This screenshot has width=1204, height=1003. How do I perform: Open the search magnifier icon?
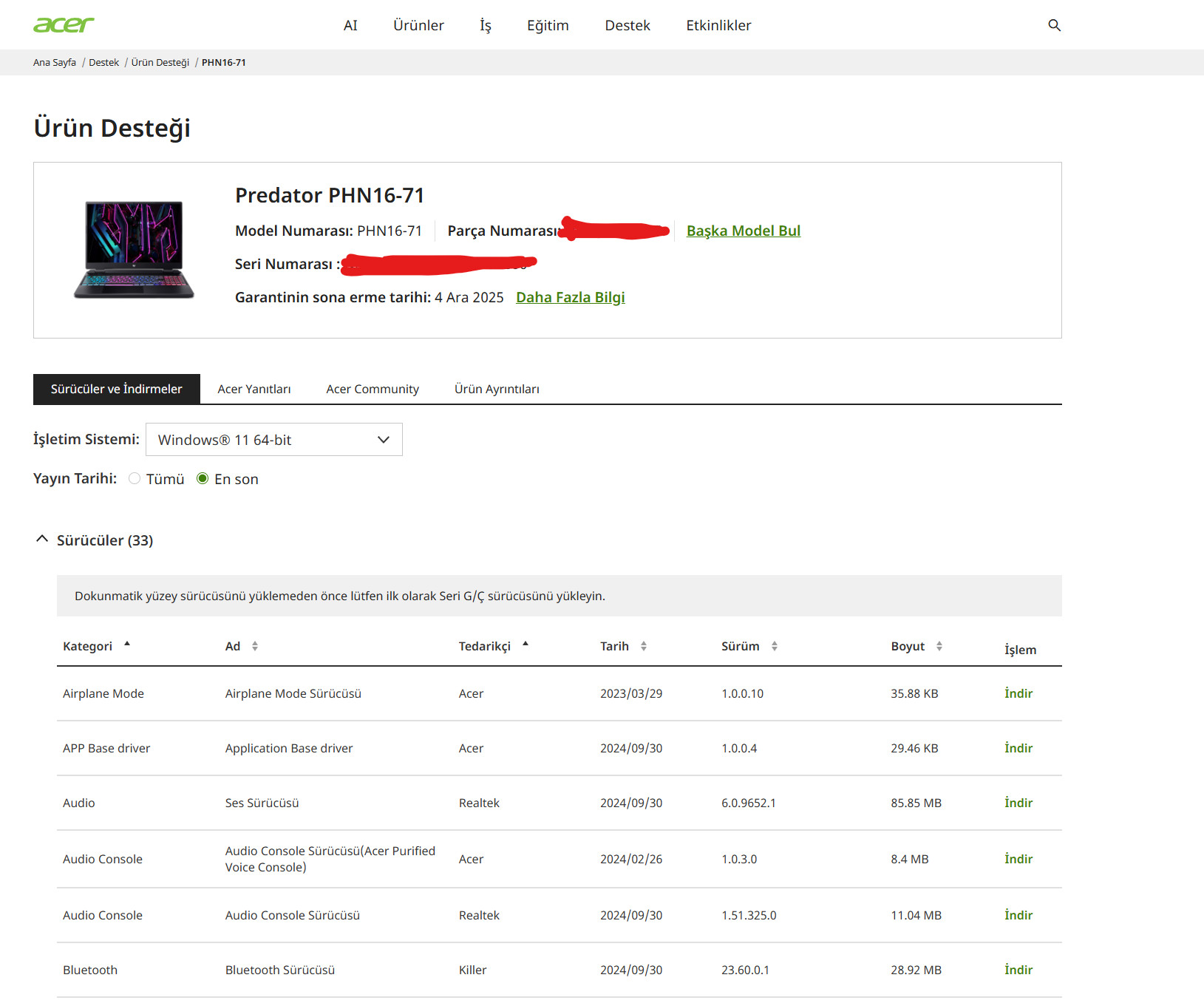(1054, 25)
